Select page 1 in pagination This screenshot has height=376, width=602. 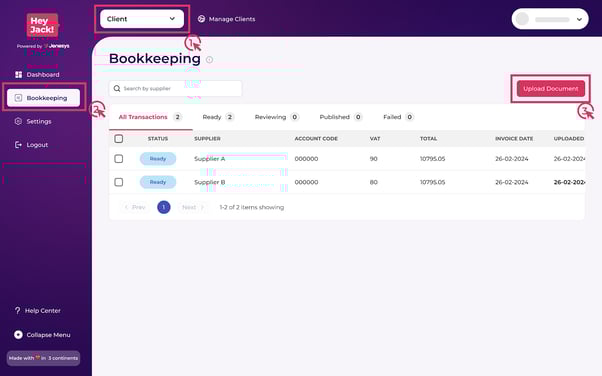pyautogui.click(x=164, y=207)
